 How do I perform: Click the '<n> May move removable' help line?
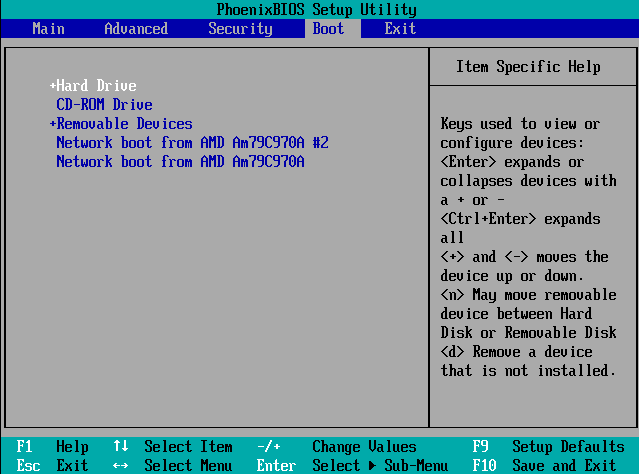(528, 295)
